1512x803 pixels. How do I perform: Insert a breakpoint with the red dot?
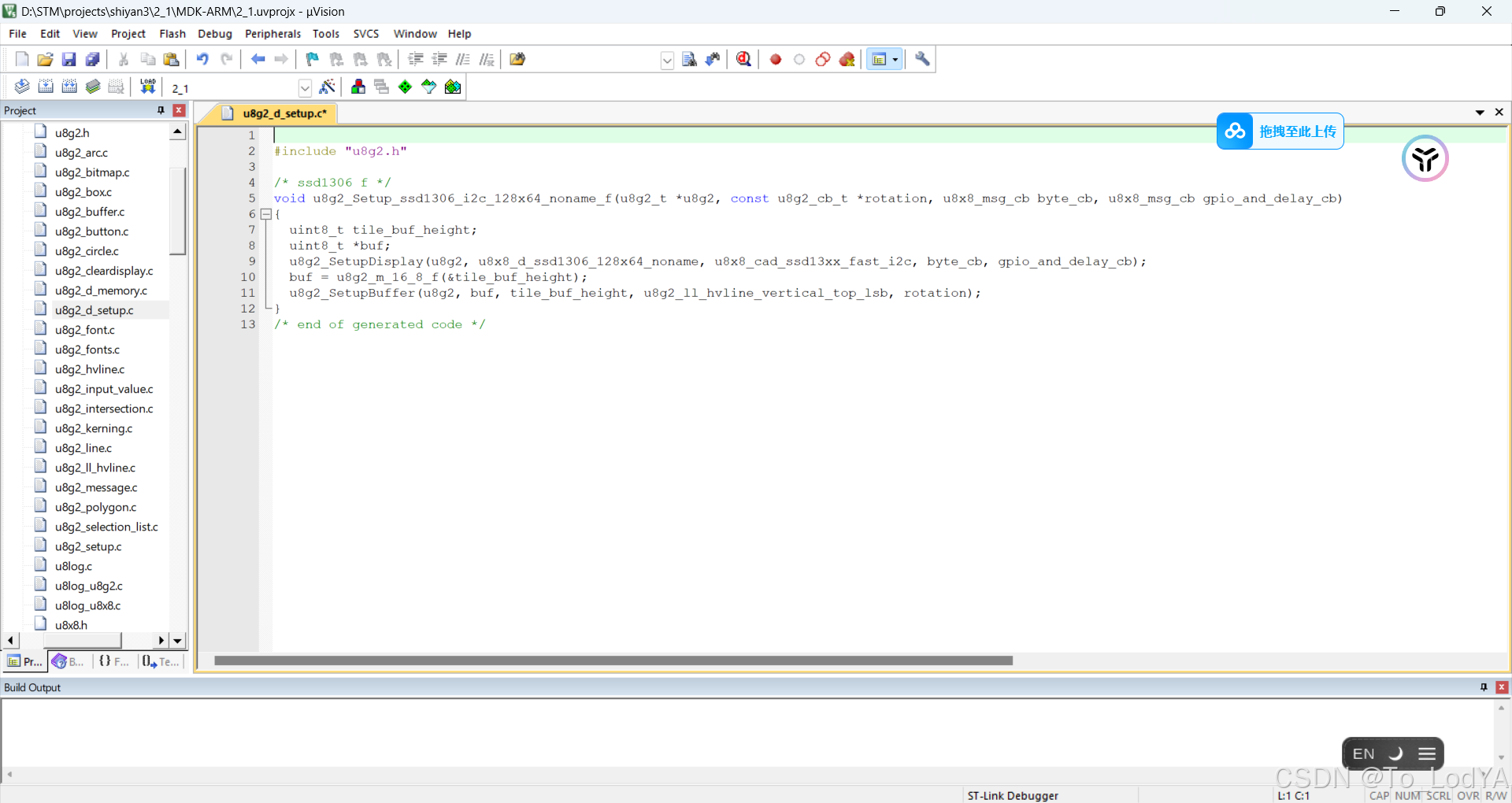click(776, 59)
